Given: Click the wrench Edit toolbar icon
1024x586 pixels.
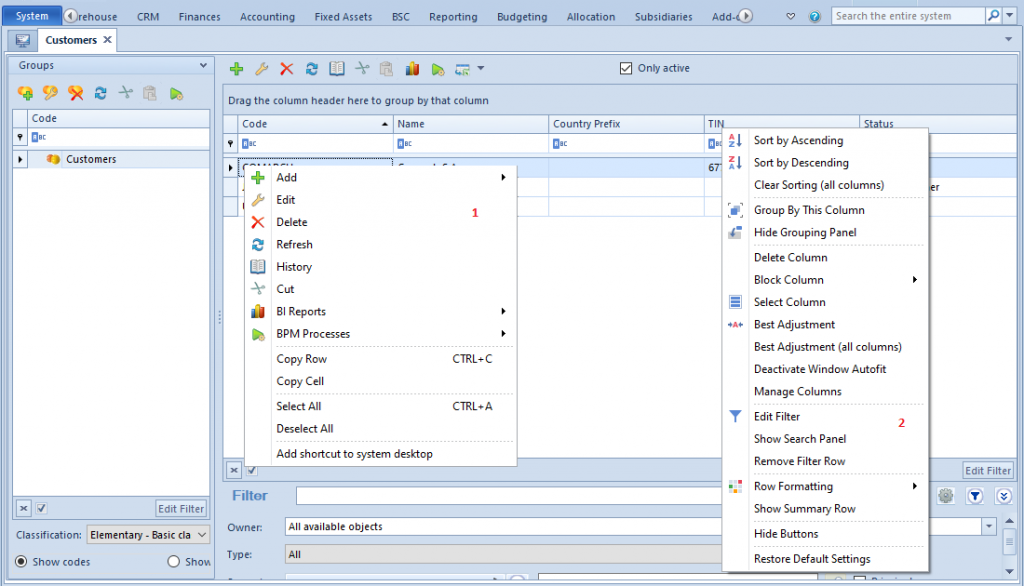Looking at the screenshot, I should point(261,69).
